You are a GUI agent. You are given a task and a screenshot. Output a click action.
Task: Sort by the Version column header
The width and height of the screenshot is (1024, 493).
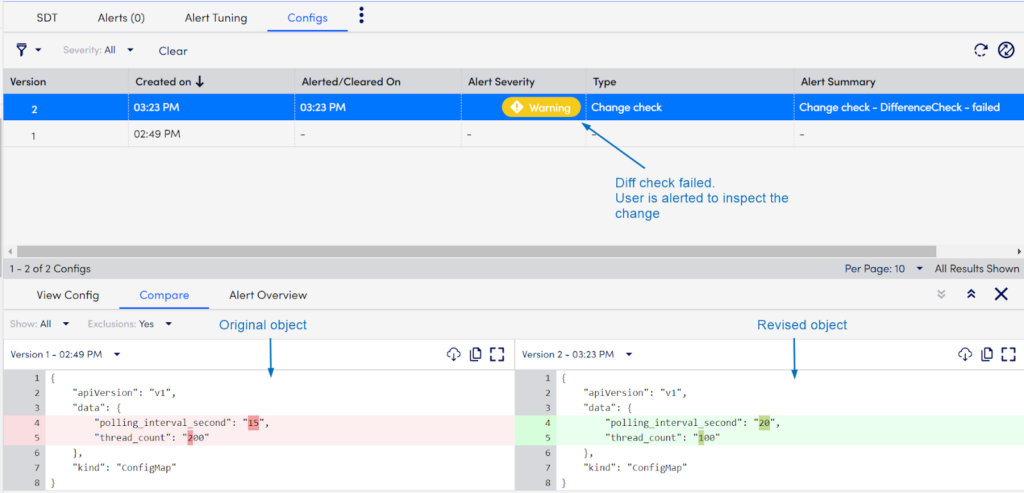coord(28,82)
